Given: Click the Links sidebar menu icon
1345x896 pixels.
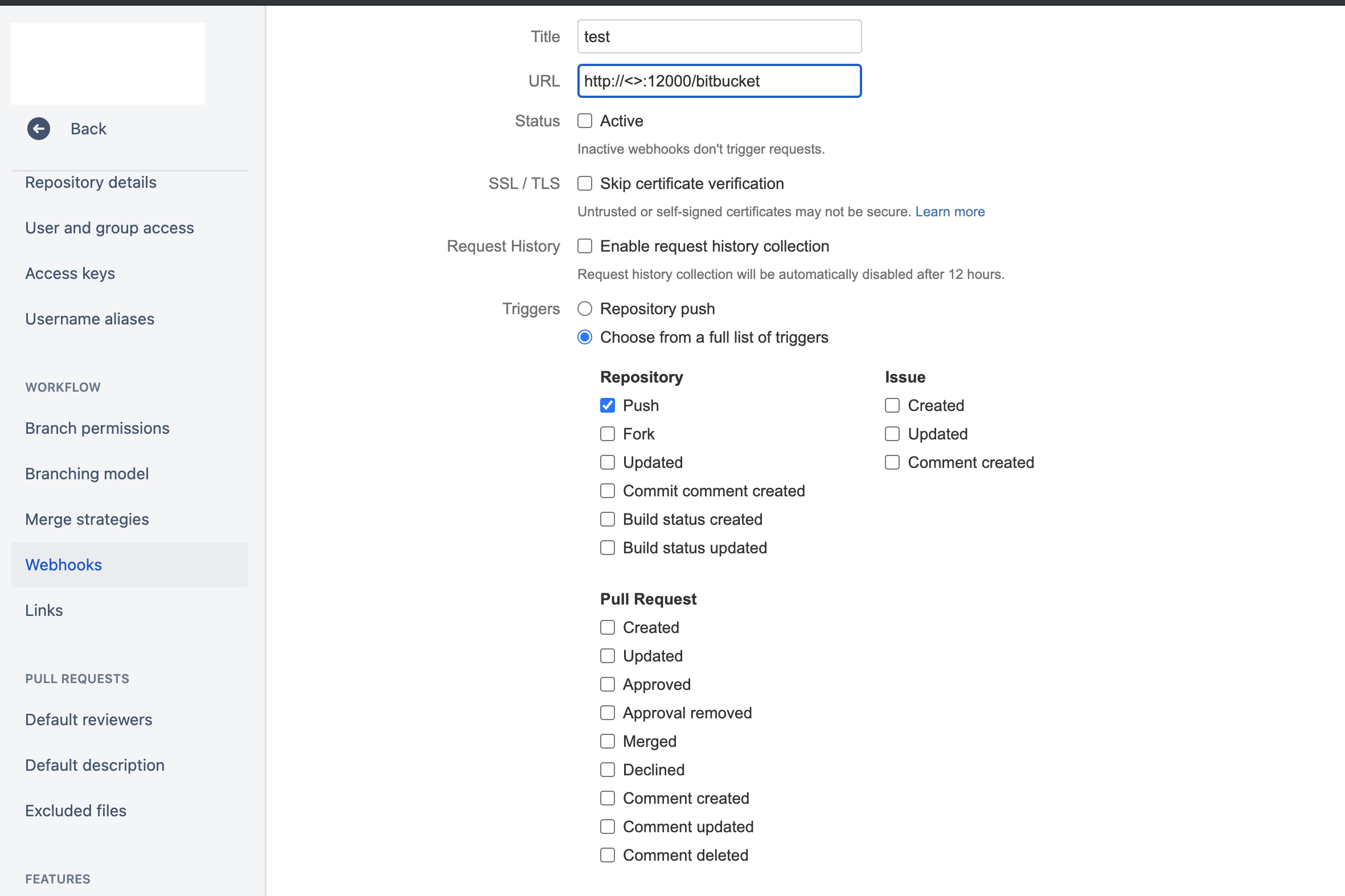Looking at the screenshot, I should (42, 610).
